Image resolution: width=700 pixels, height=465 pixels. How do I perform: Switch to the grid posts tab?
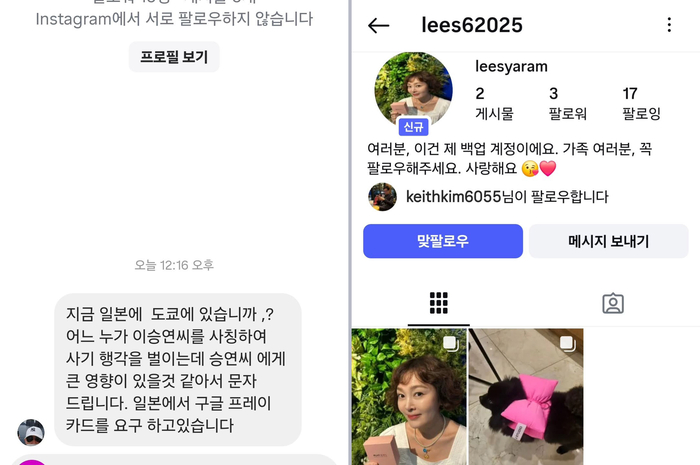tap(438, 303)
